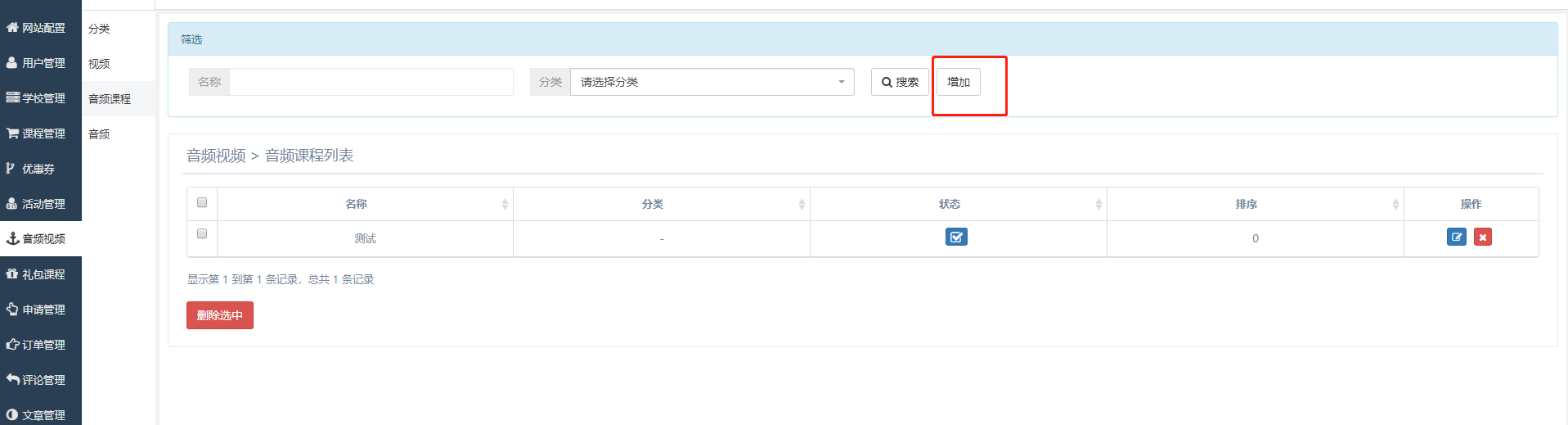This screenshot has width=1568, height=425.
Task: Click the blue edit icon for 测试
Action: click(x=1456, y=237)
